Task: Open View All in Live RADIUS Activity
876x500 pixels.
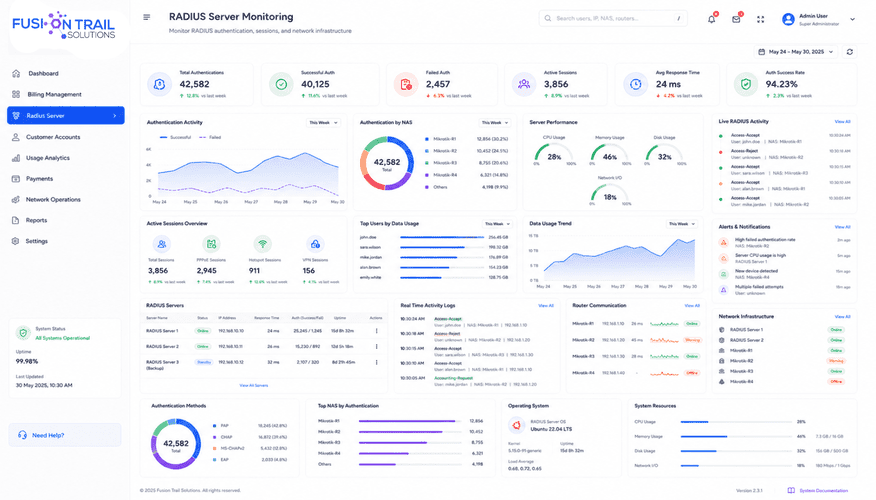Action: click(x=842, y=122)
